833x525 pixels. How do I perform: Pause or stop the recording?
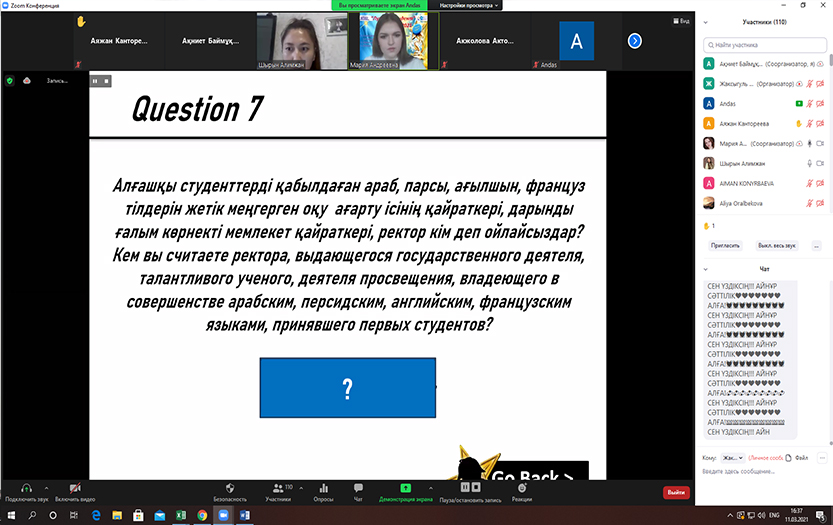(463, 487)
